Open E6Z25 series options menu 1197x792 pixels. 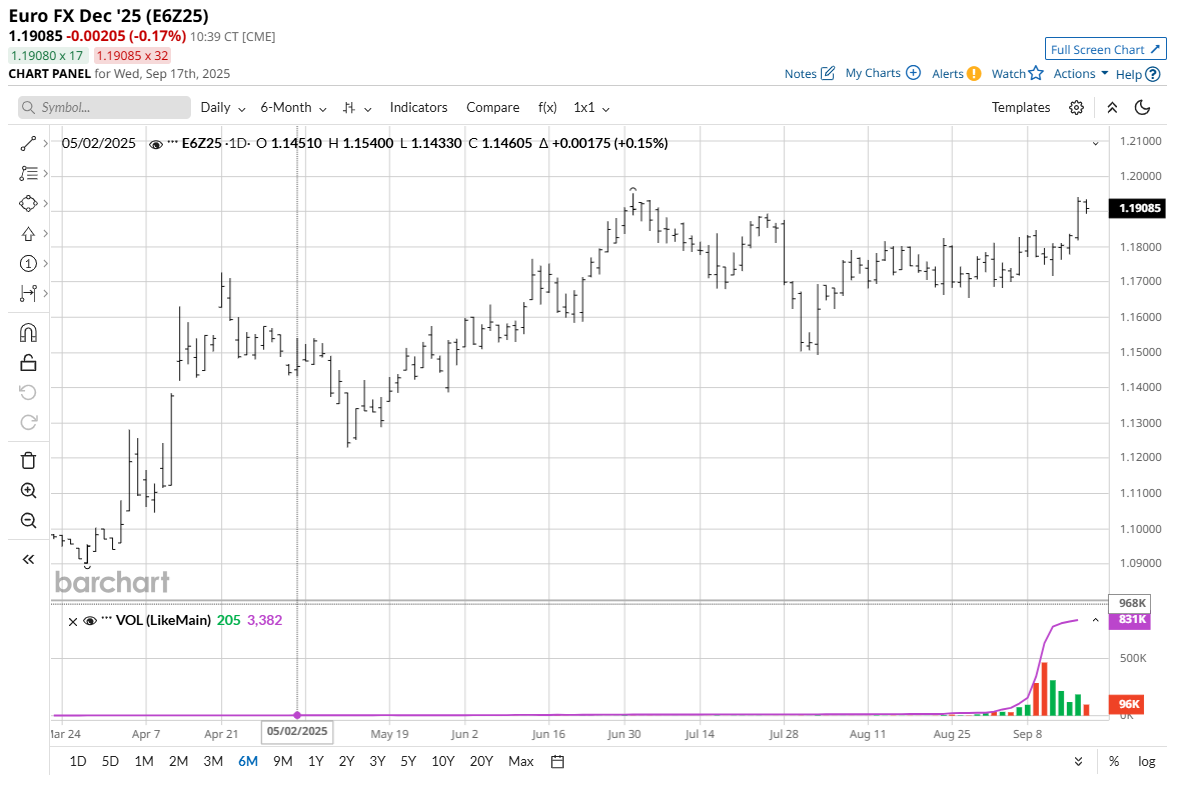pos(173,143)
